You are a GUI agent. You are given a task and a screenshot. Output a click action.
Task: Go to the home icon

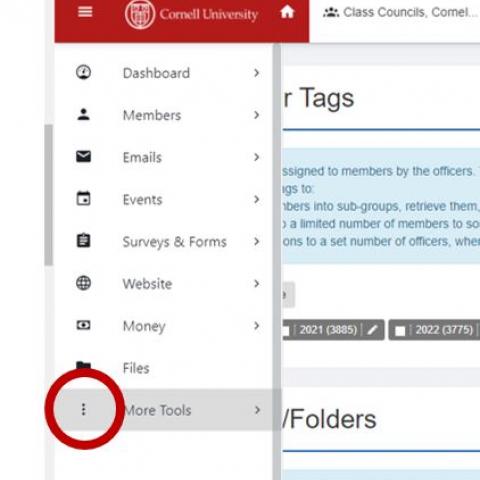click(x=287, y=12)
